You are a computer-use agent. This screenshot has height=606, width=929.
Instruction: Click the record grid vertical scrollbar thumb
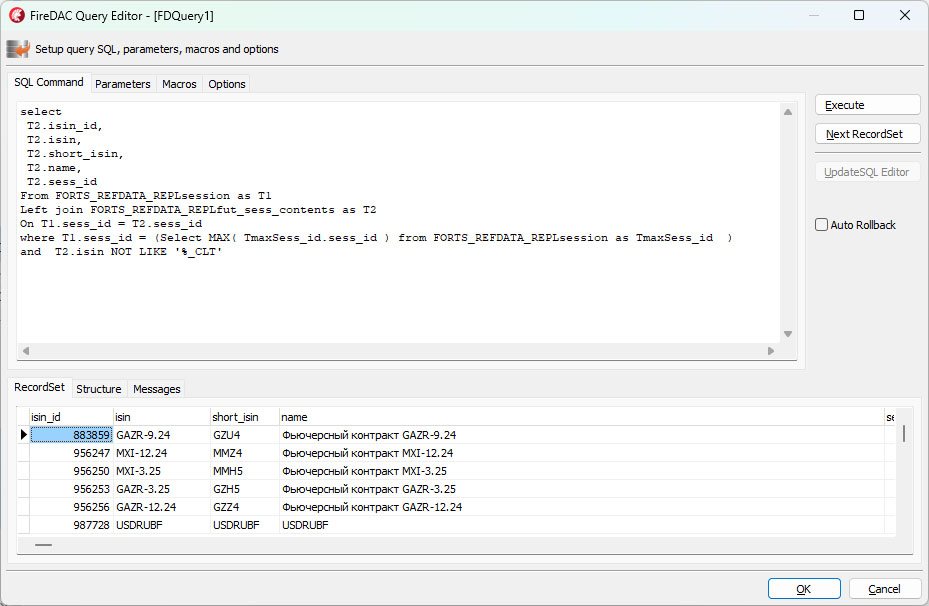[x=904, y=434]
